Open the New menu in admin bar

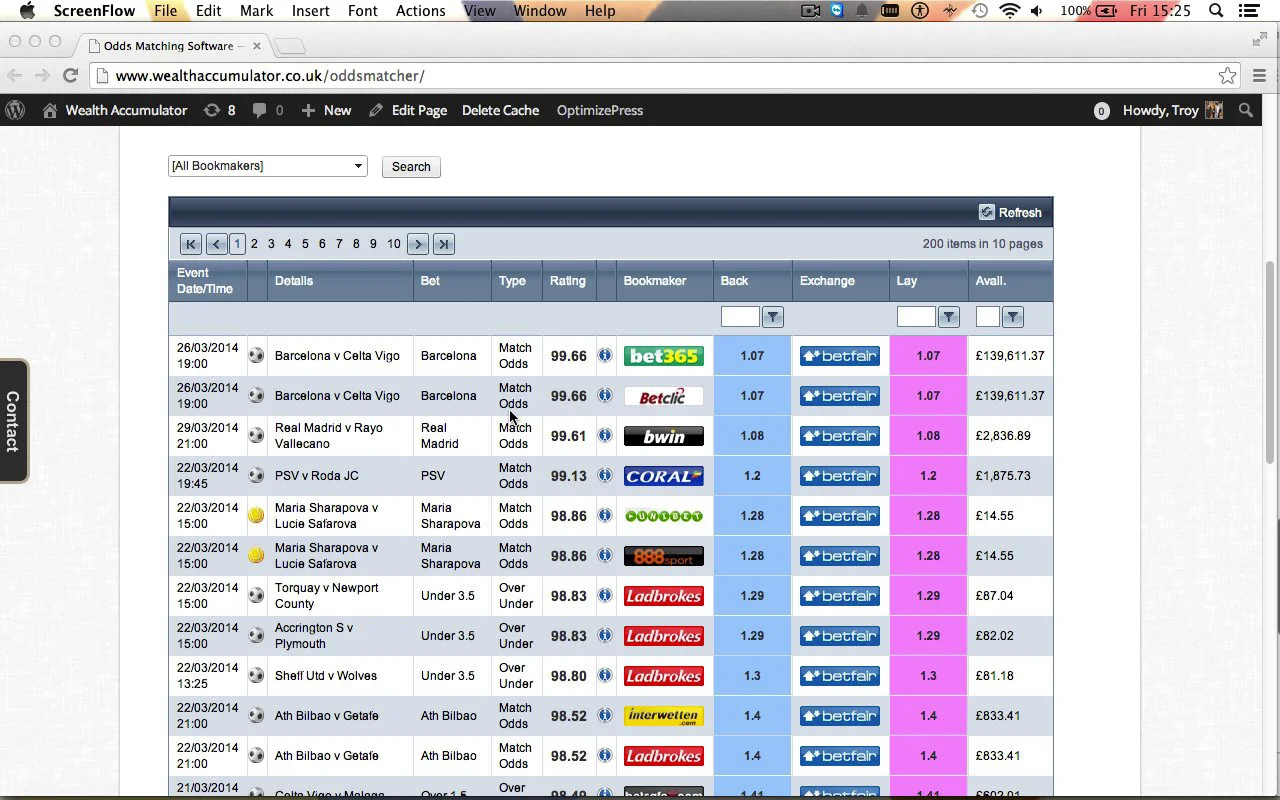point(326,110)
